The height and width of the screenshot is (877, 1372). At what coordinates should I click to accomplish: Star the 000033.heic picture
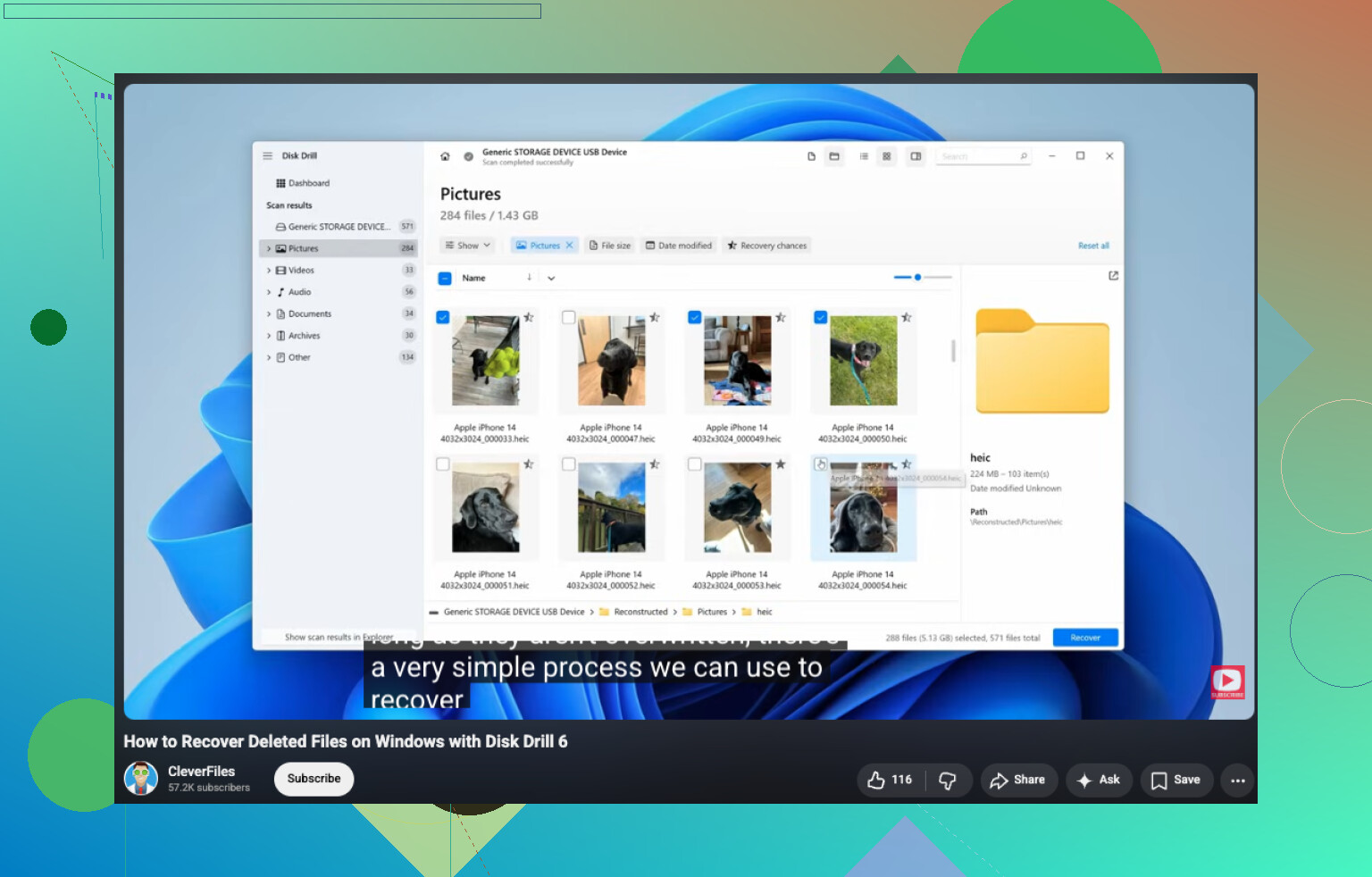[529, 317]
